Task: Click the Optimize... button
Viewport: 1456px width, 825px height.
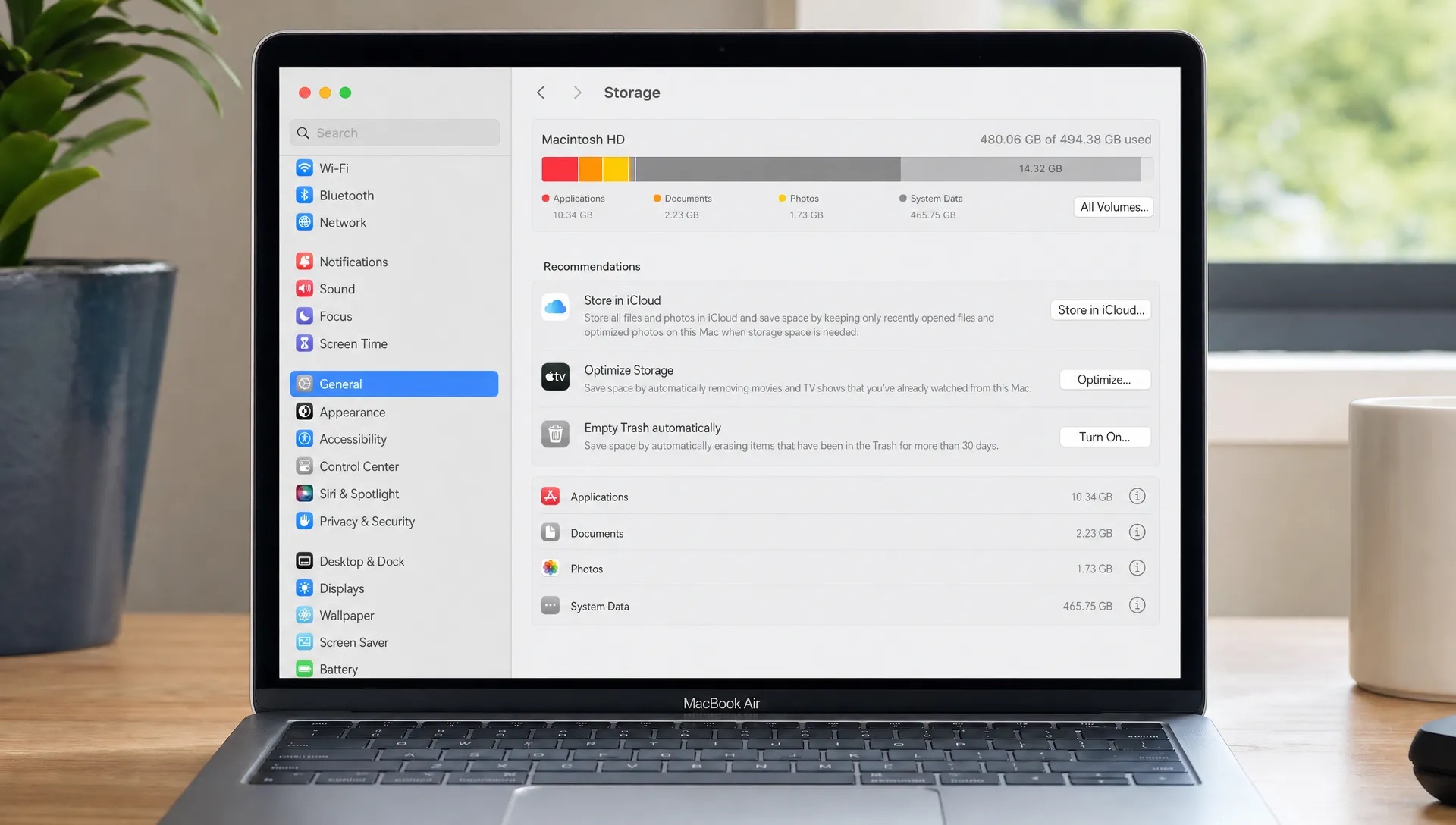Action: 1104,380
